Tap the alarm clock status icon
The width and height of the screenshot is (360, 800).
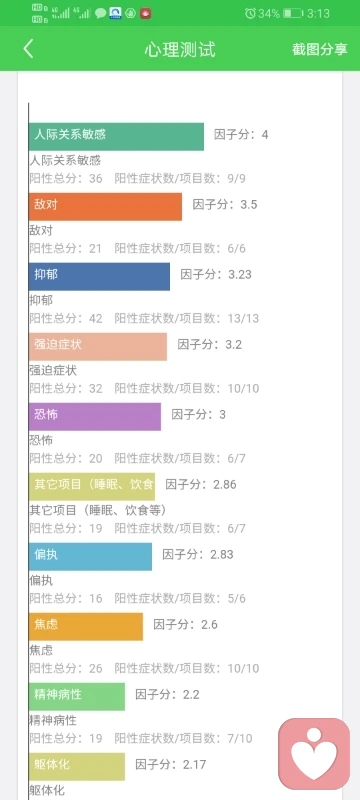point(250,13)
